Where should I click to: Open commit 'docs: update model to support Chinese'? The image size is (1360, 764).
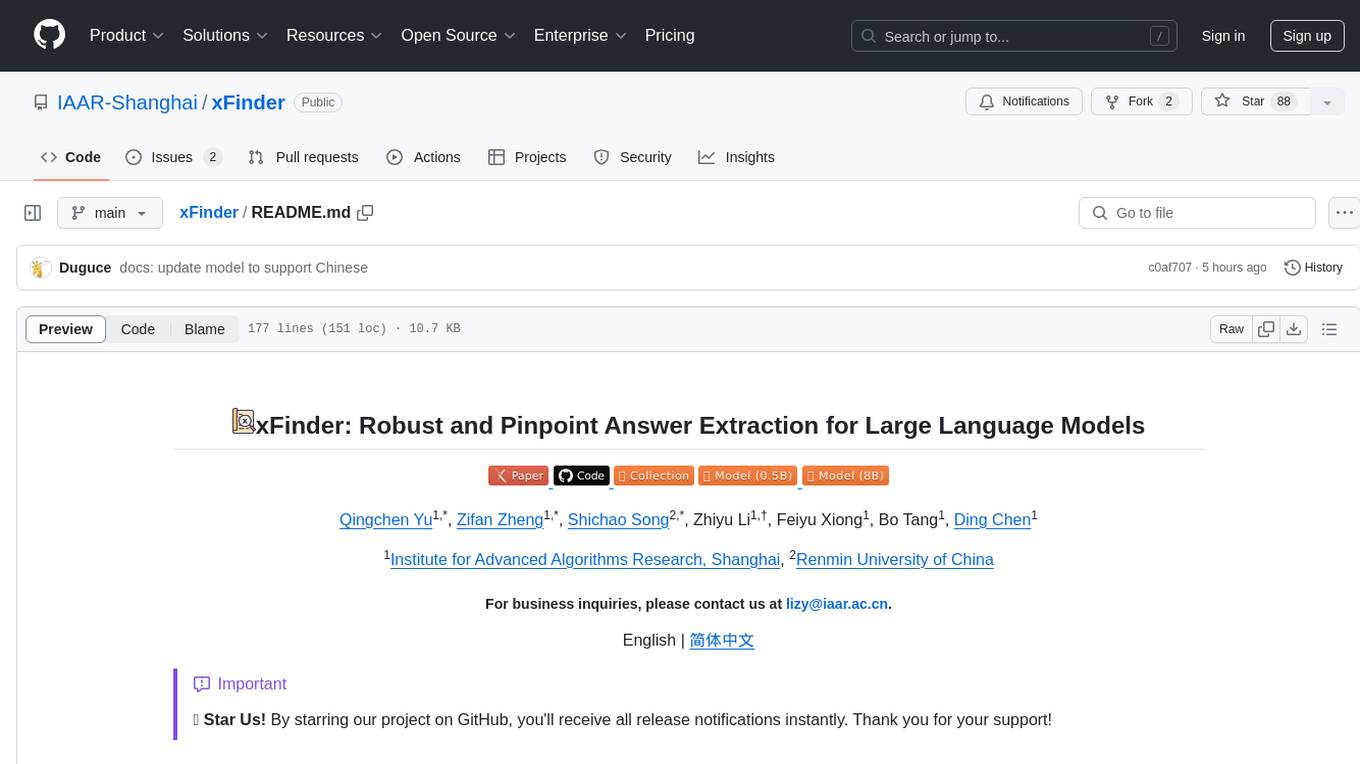coord(243,268)
